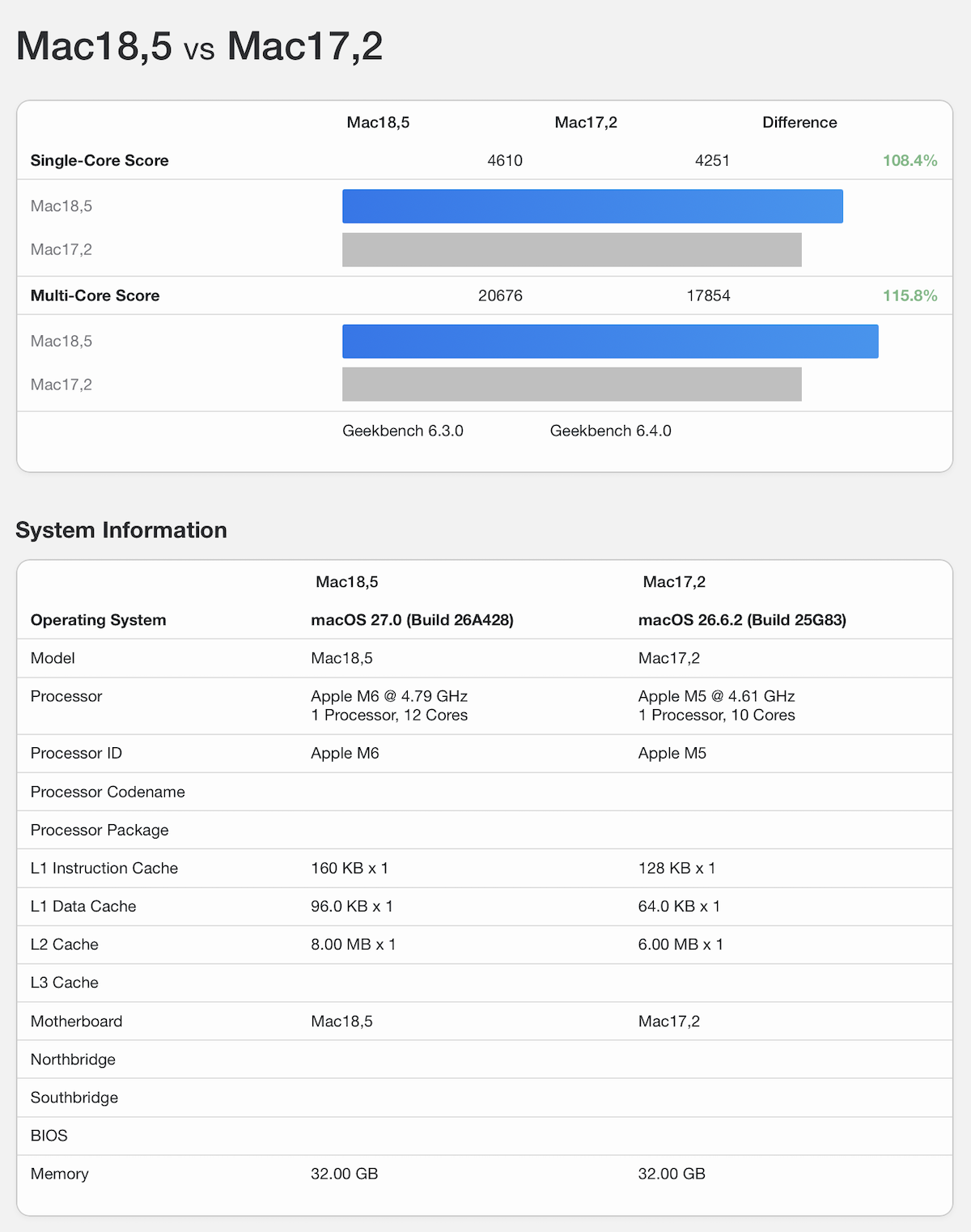Viewport: 971px width, 1232px height.
Task: Click the L2 Cache label
Action: pos(64,944)
